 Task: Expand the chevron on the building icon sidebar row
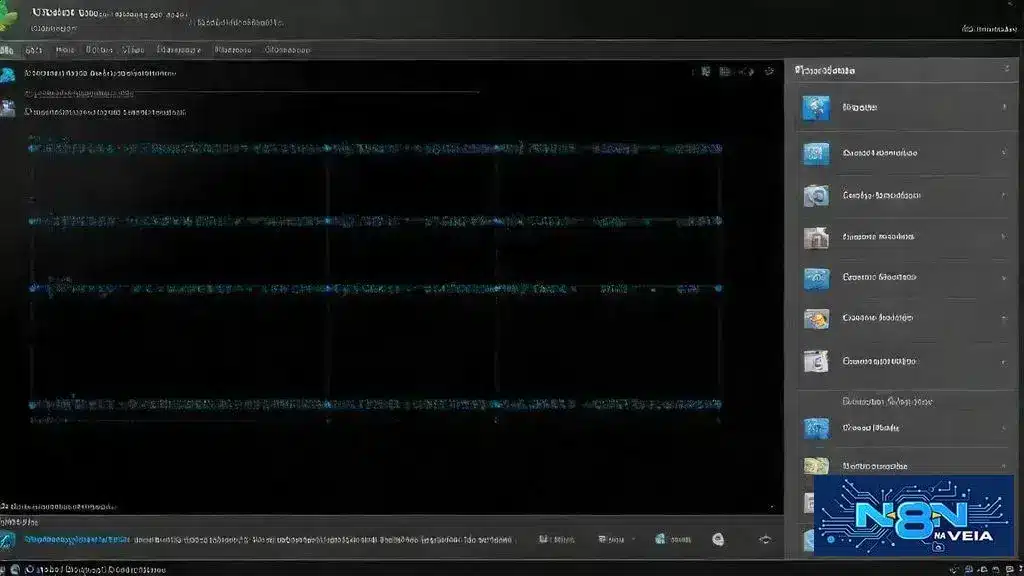1003,238
